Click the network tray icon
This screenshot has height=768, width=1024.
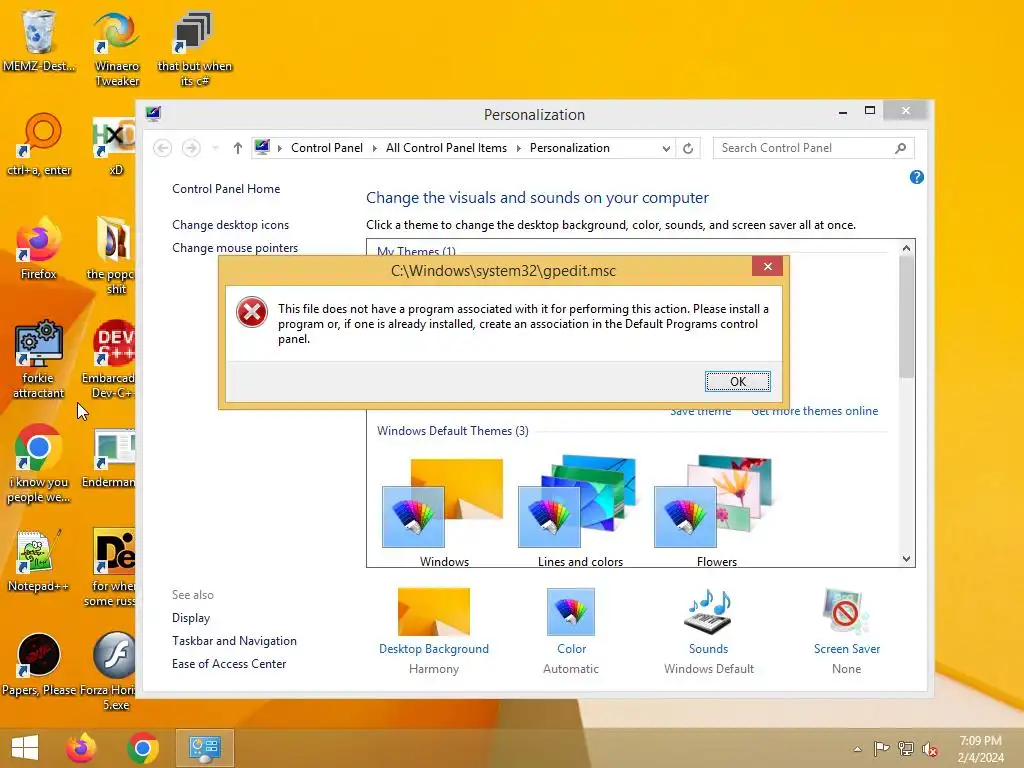click(x=906, y=748)
